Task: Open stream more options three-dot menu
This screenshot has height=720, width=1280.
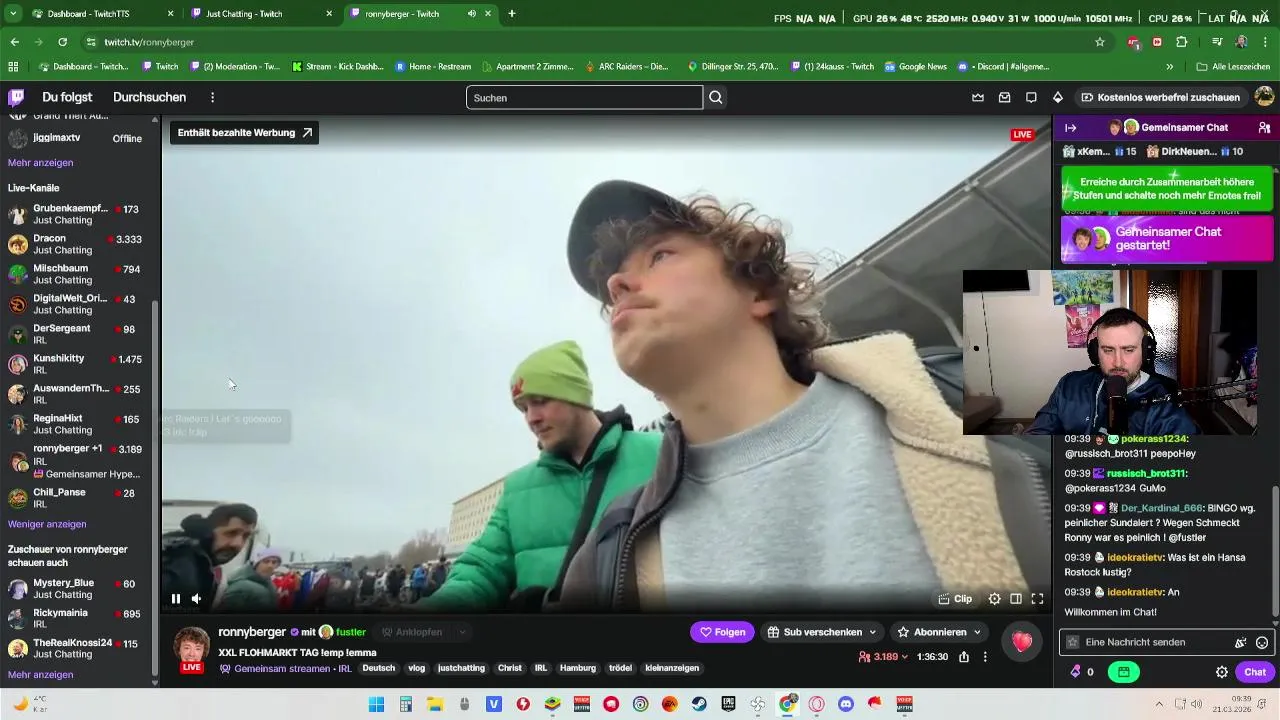Action: point(985,657)
